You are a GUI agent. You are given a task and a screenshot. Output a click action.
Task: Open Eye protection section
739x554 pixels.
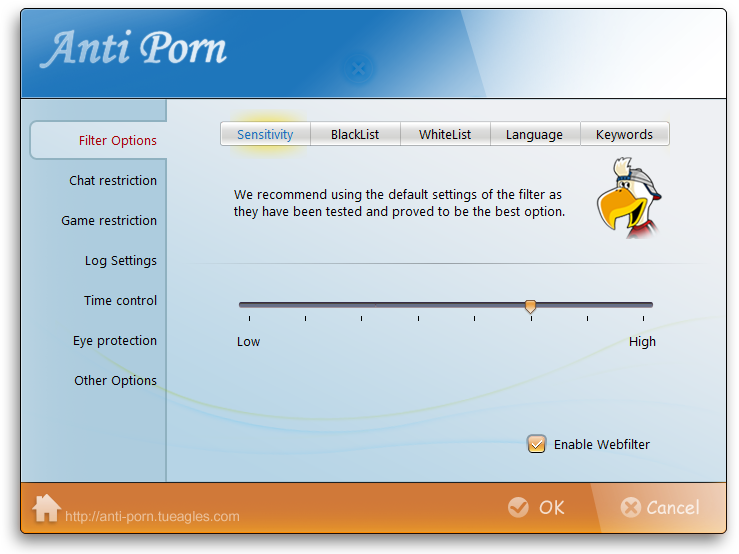click(115, 341)
